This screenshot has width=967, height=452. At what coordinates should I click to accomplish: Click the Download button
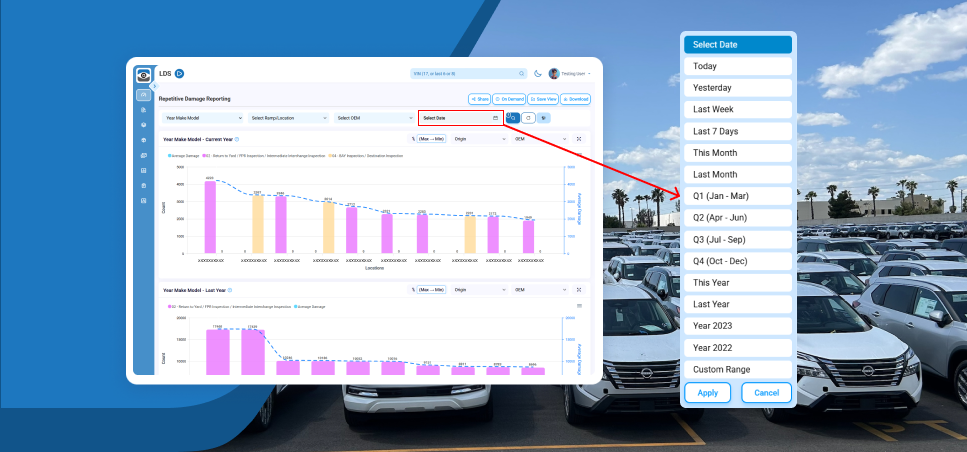576,99
